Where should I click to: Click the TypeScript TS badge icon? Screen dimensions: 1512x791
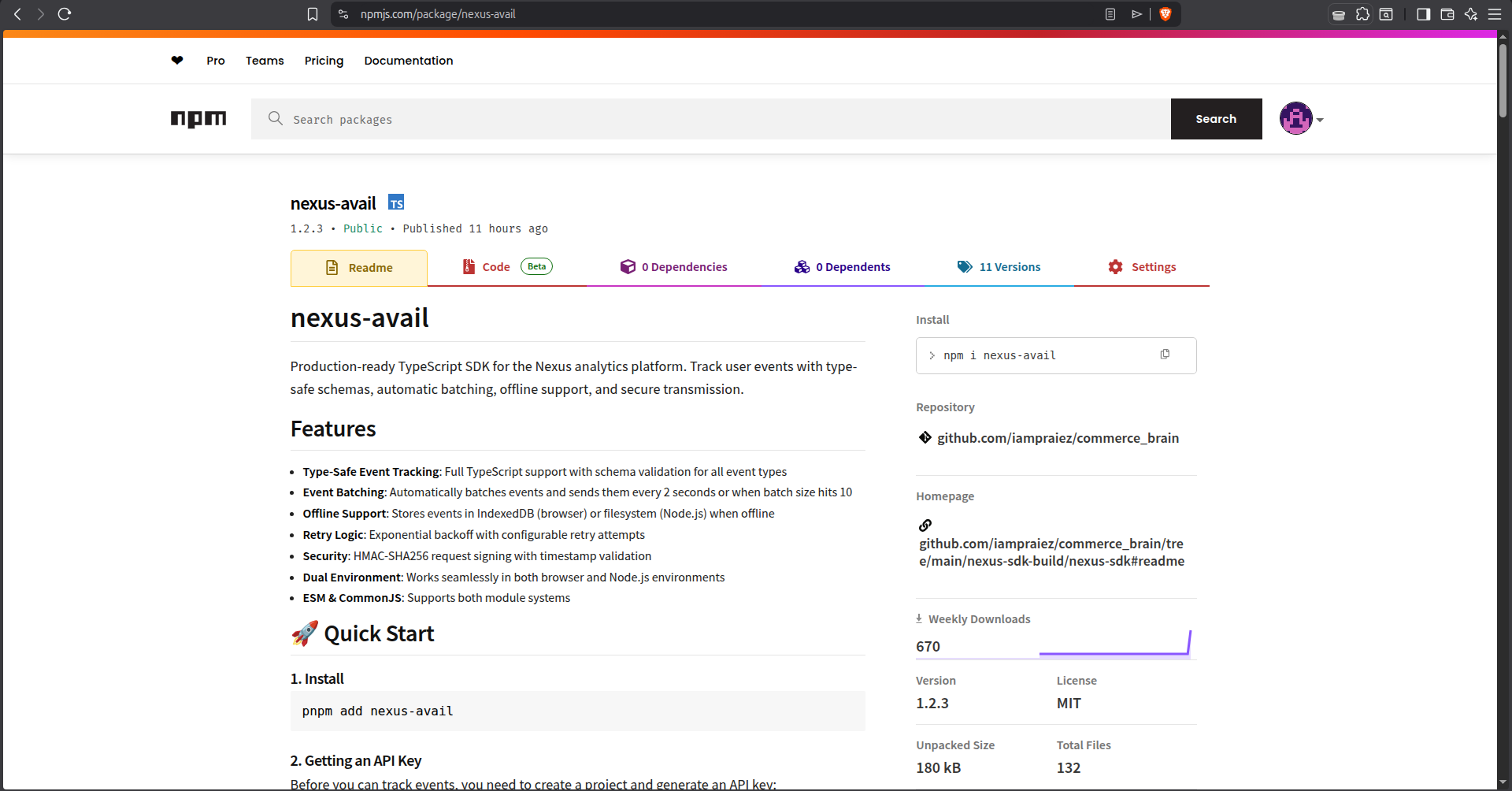396,202
